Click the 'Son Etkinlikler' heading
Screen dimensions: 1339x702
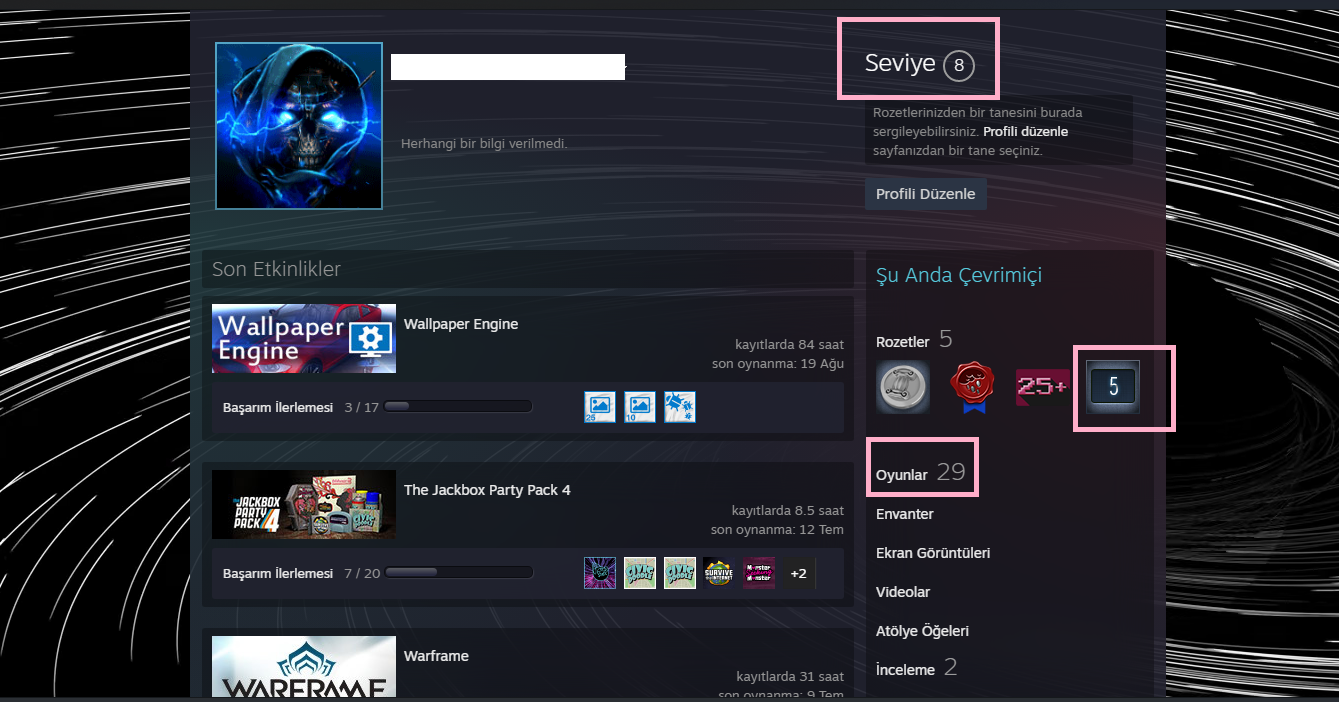(276, 270)
